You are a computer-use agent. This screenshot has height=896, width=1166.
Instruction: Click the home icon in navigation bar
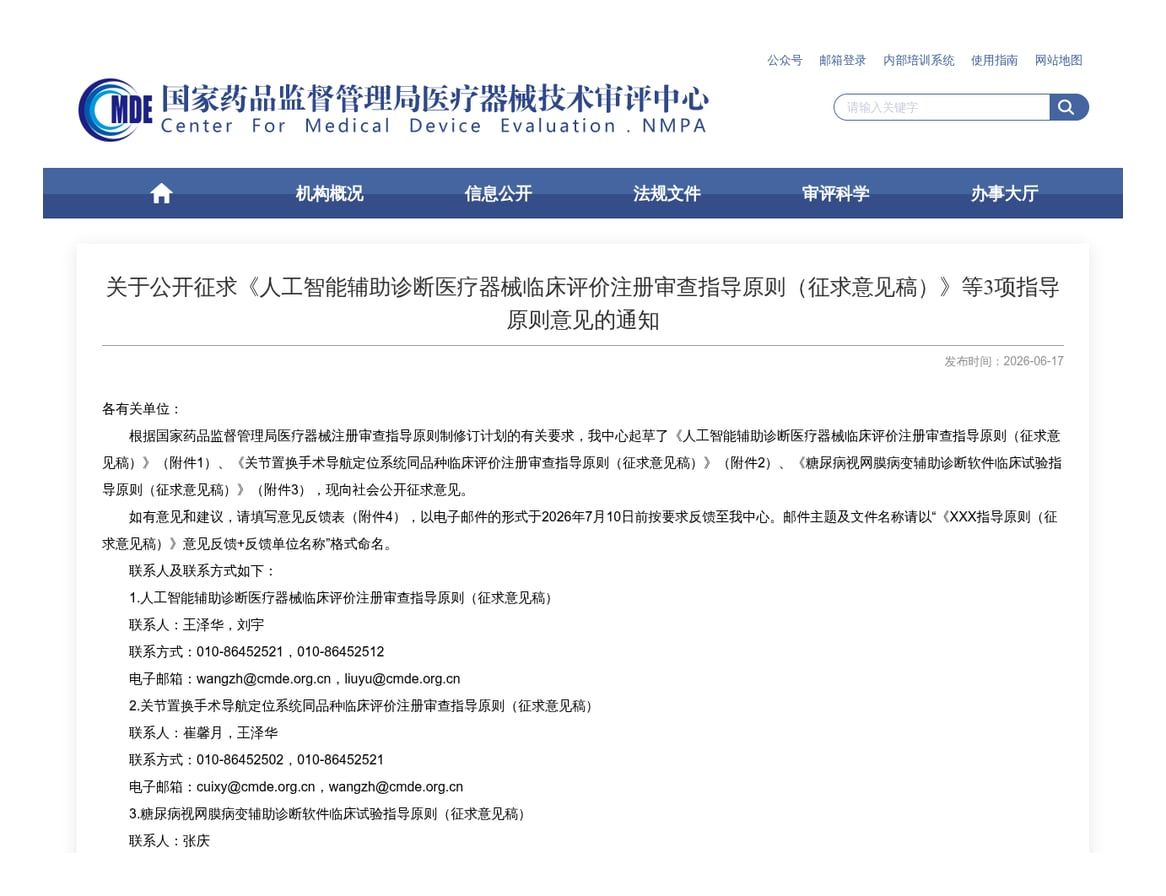click(x=161, y=193)
